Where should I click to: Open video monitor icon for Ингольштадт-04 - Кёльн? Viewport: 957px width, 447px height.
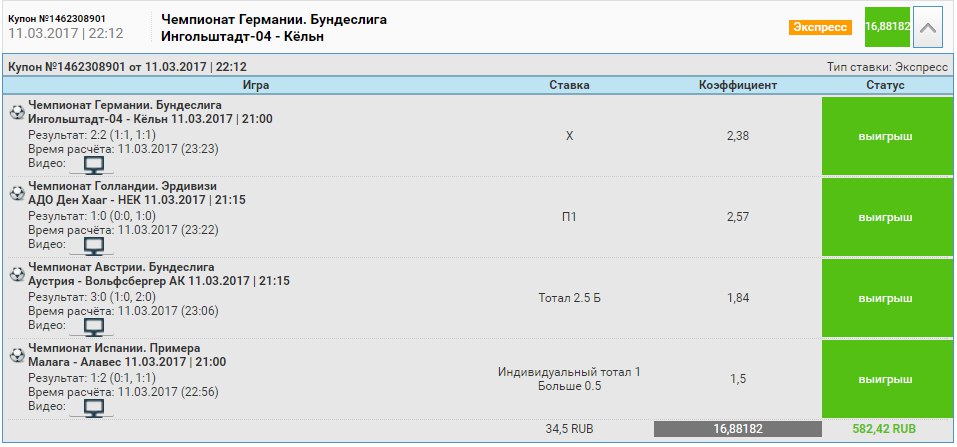pyautogui.click(x=93, y=165)
